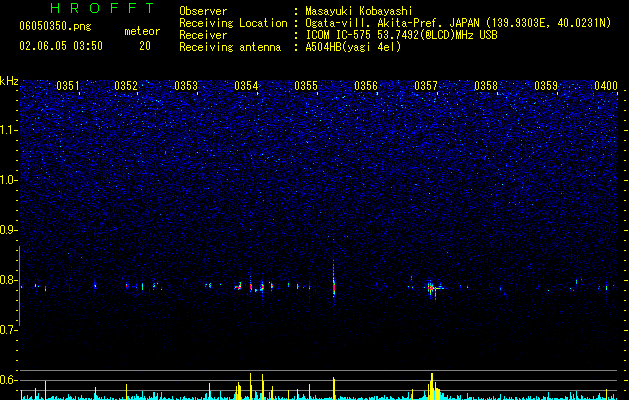Click the 0400 time marker
Viewport: 629px width, 400px height.
coord(606,86)
